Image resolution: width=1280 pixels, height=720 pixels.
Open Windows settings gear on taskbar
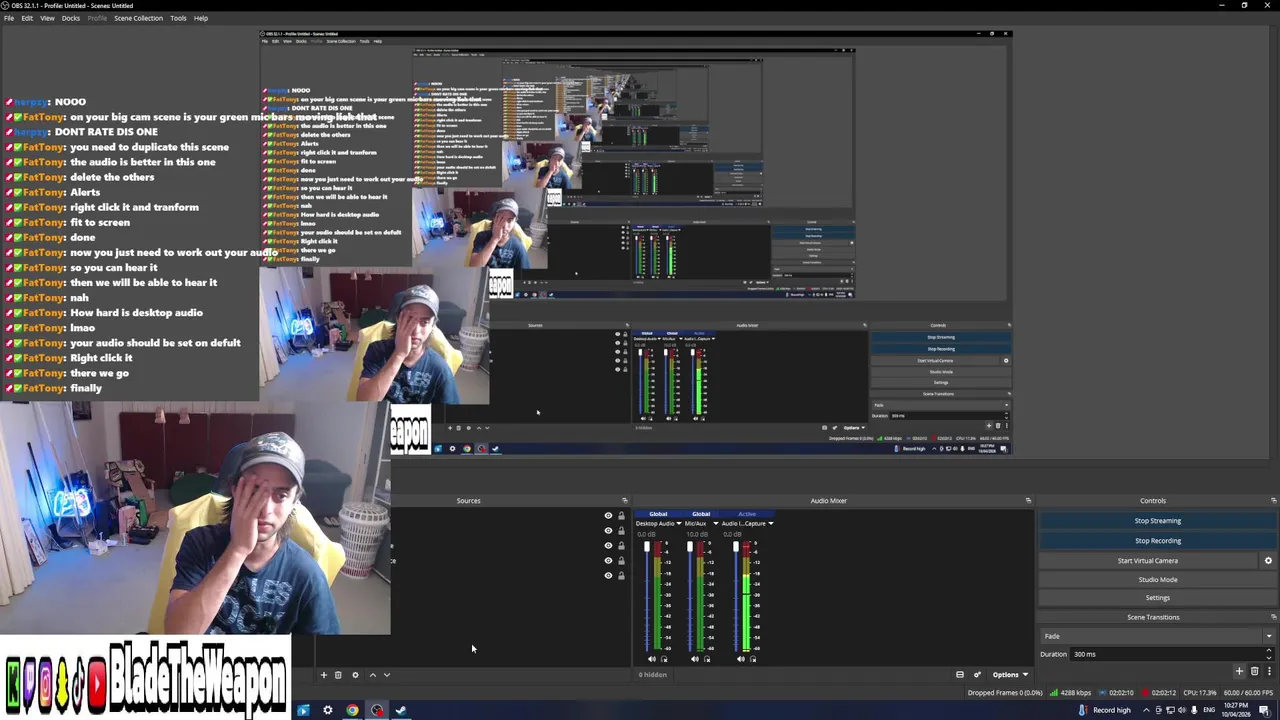(327, 711)
